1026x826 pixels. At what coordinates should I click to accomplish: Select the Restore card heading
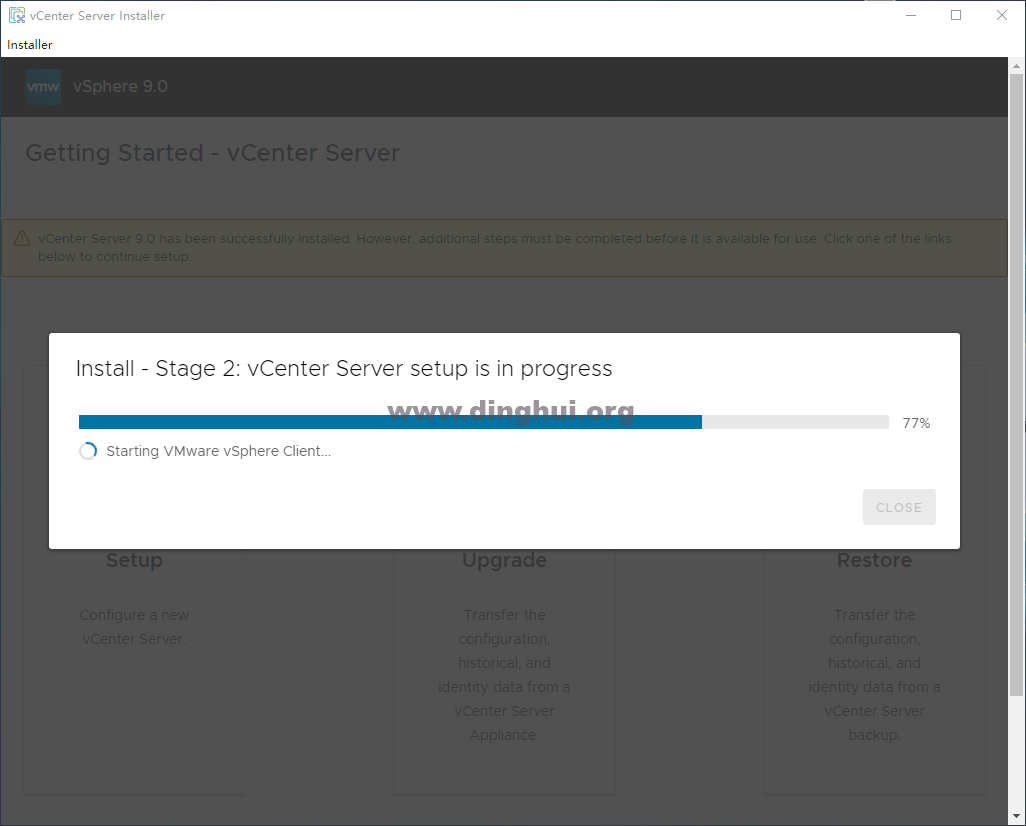click(x=874, y=560)
